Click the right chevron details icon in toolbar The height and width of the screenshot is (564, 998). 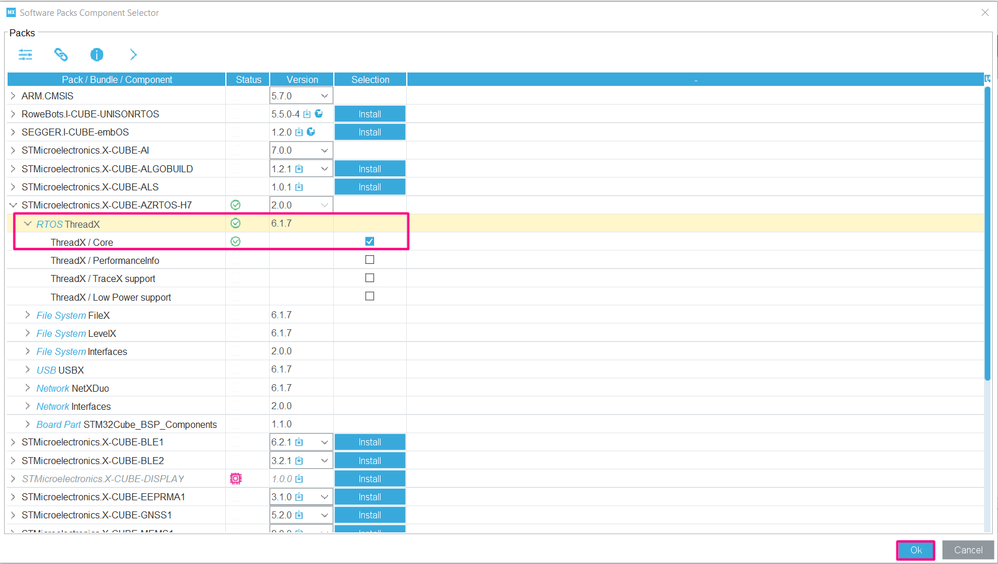pyautogui.click(x=133, y=55)
